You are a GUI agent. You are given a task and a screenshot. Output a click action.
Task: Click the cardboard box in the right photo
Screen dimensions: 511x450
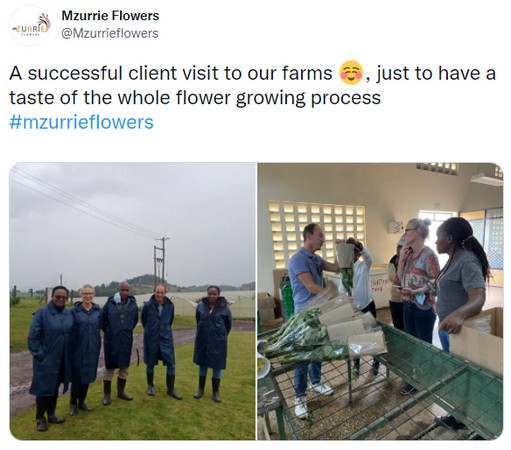point(478,338)
